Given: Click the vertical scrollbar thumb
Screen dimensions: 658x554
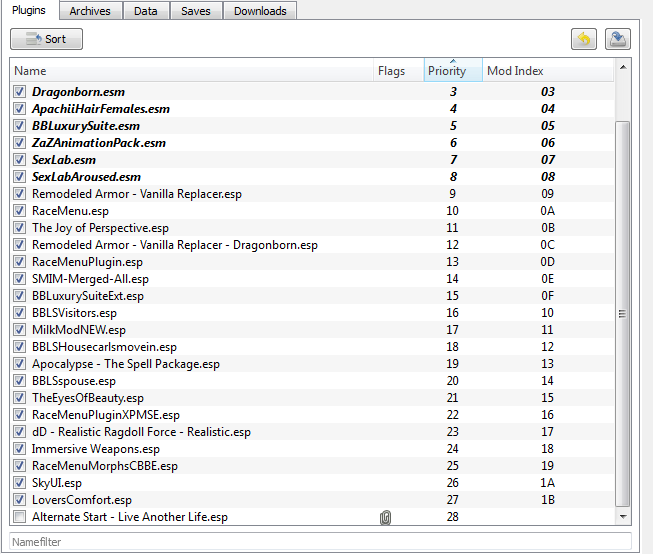Looking at the screenshot, I should click(623, 314).
